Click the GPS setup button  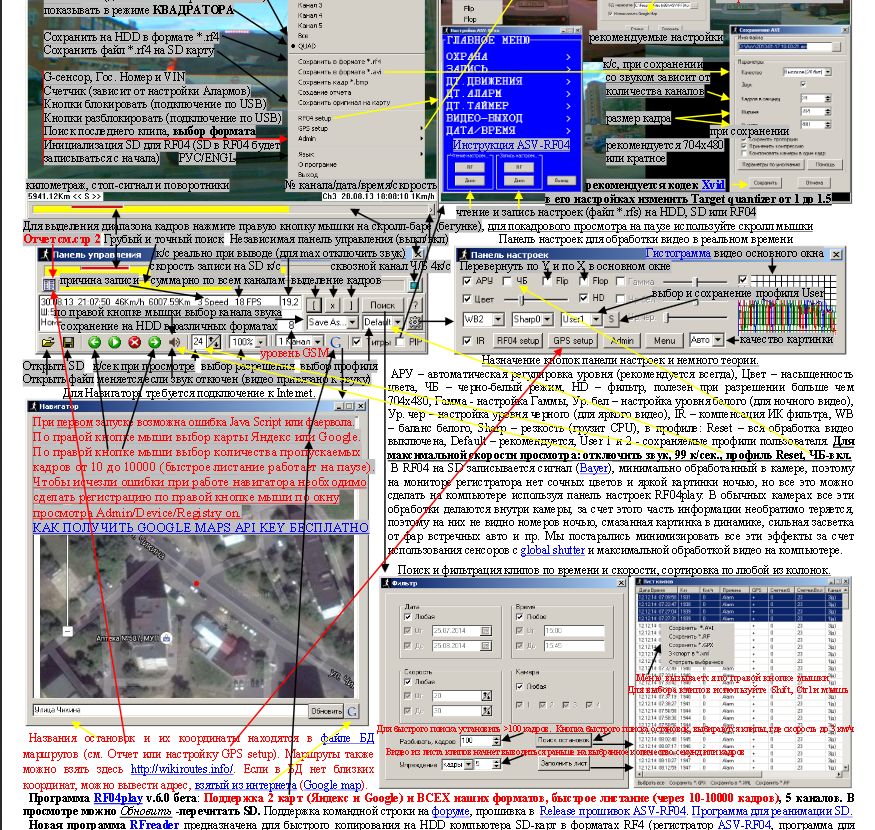click(573, 340)
